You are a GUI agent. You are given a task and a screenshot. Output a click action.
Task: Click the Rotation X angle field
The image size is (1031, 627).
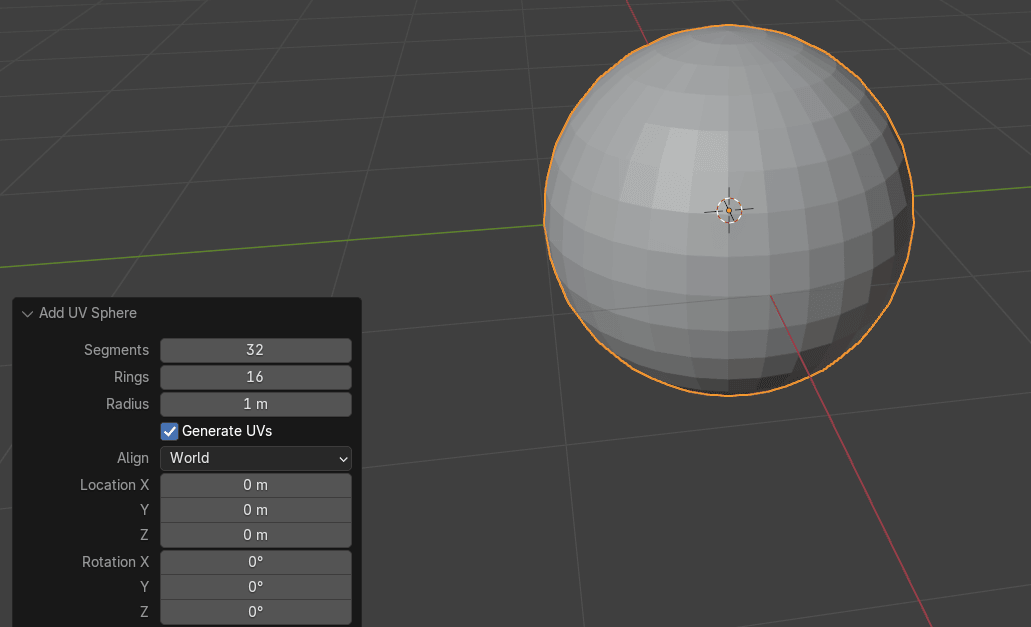255,562
